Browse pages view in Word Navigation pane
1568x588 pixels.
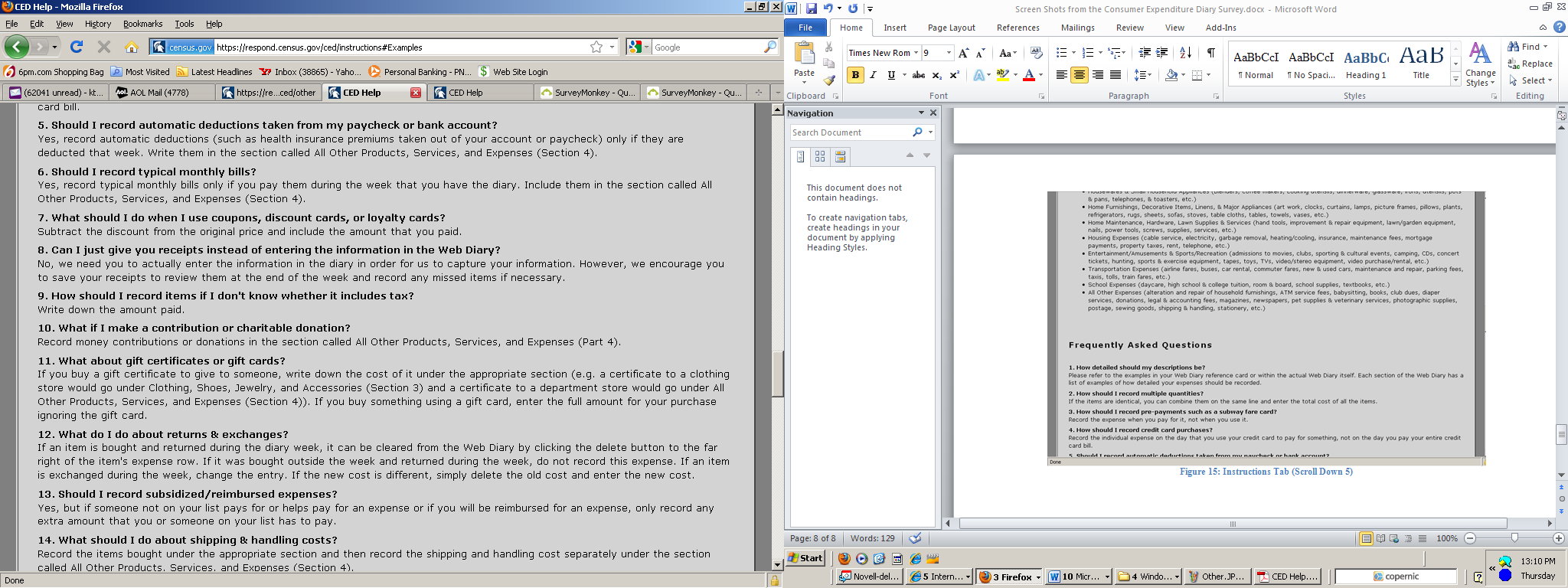820,156
